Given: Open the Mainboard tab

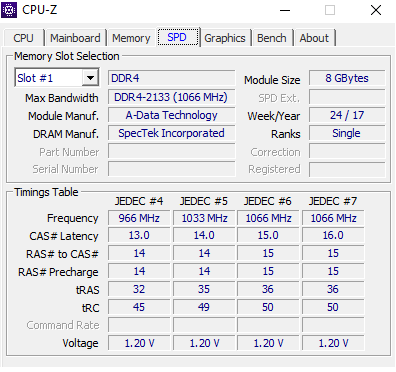Looking at the screenshot, I should click(75, 38).
